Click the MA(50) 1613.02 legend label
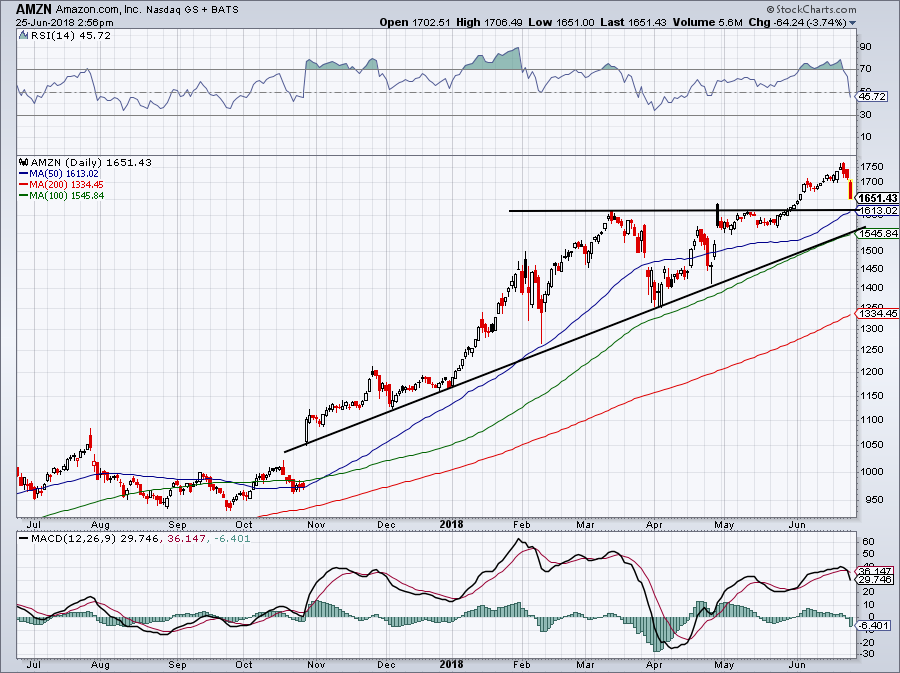 point(64,174)
